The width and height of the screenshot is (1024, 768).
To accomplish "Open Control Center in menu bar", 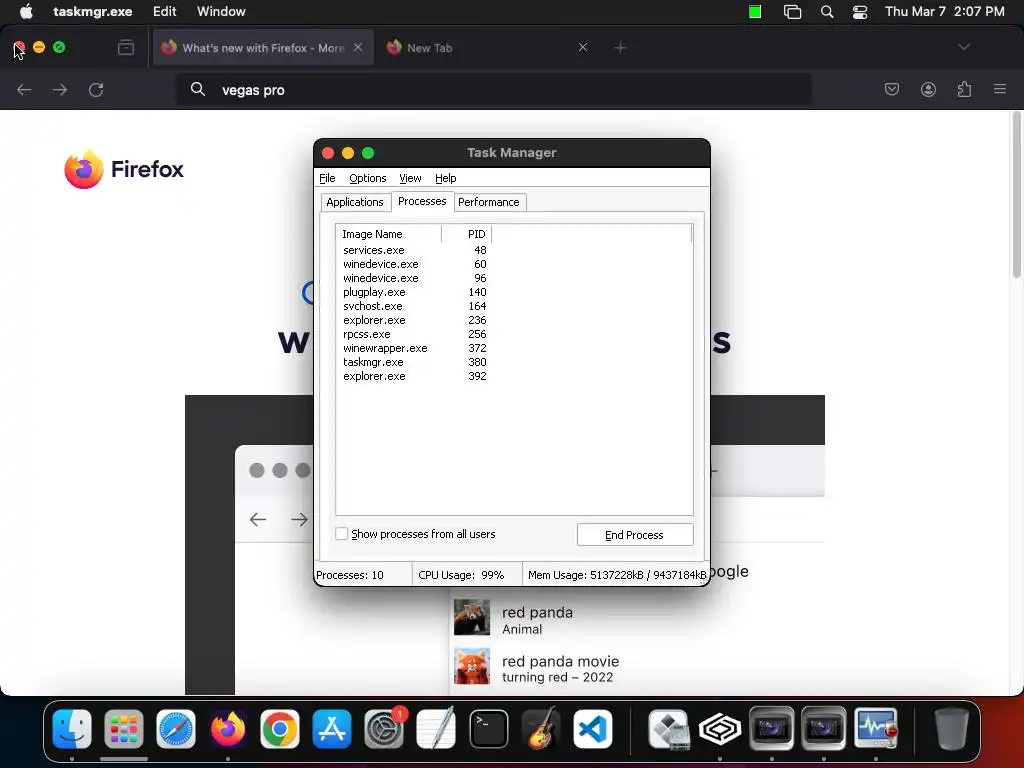I will click(x=860, y=12).
